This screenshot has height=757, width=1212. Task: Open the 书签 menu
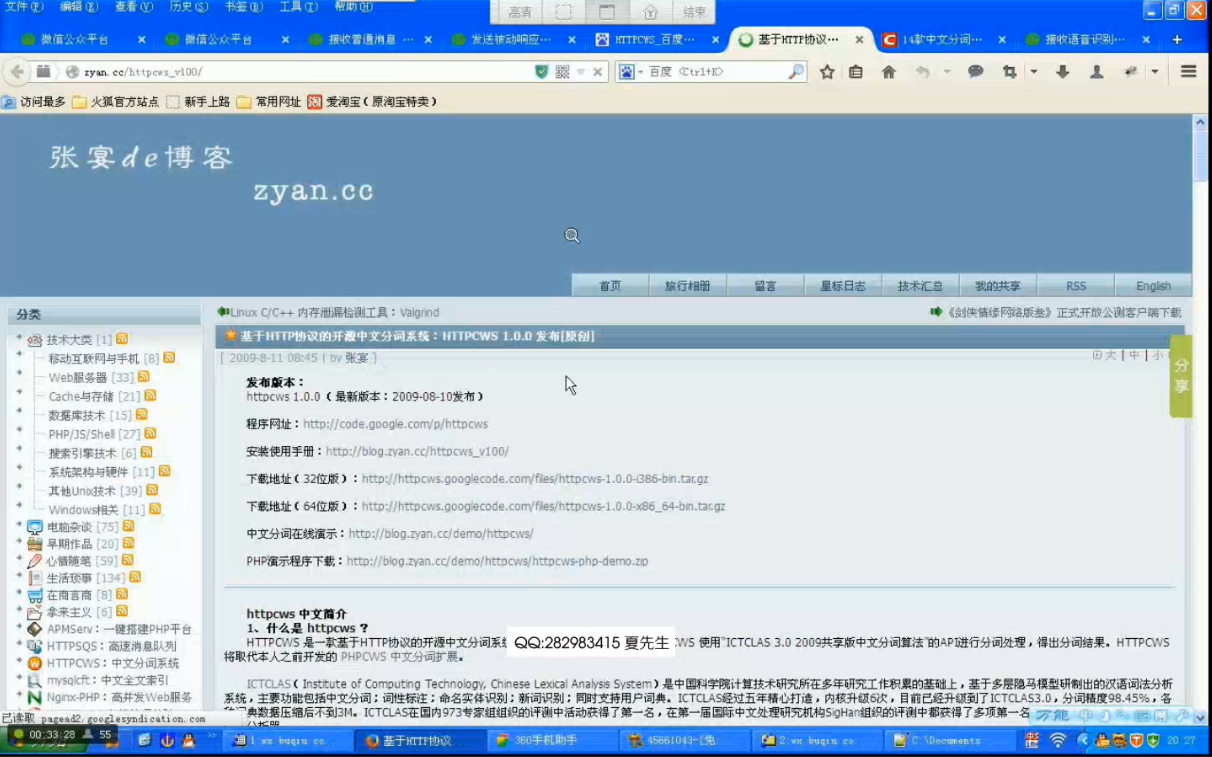coord(243,7)
